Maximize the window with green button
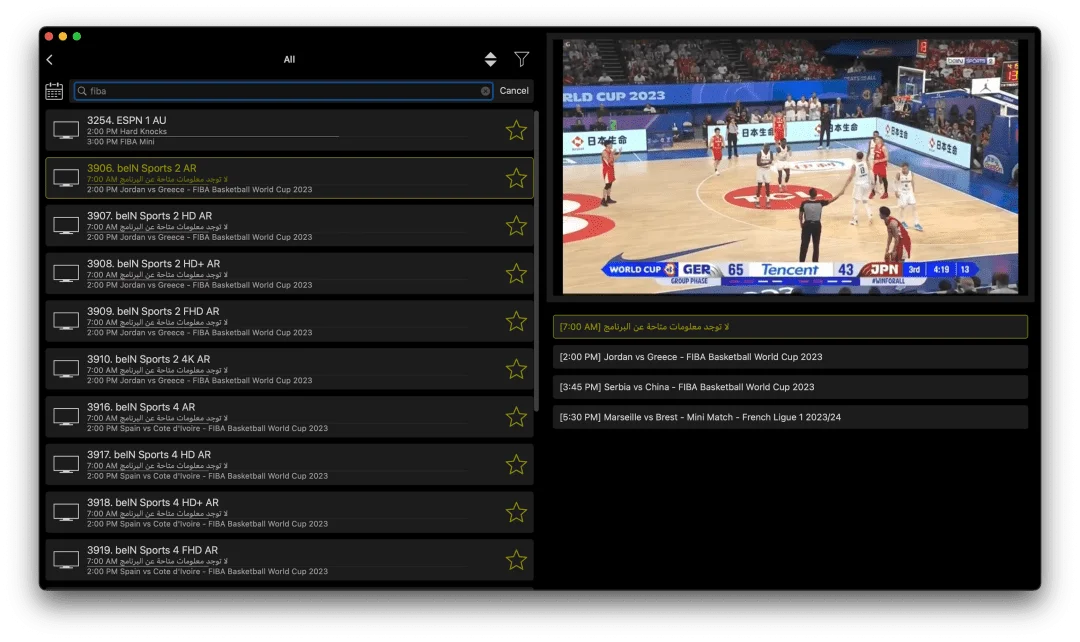Viewport: 1080px width, 642px height. coord(77,37)
